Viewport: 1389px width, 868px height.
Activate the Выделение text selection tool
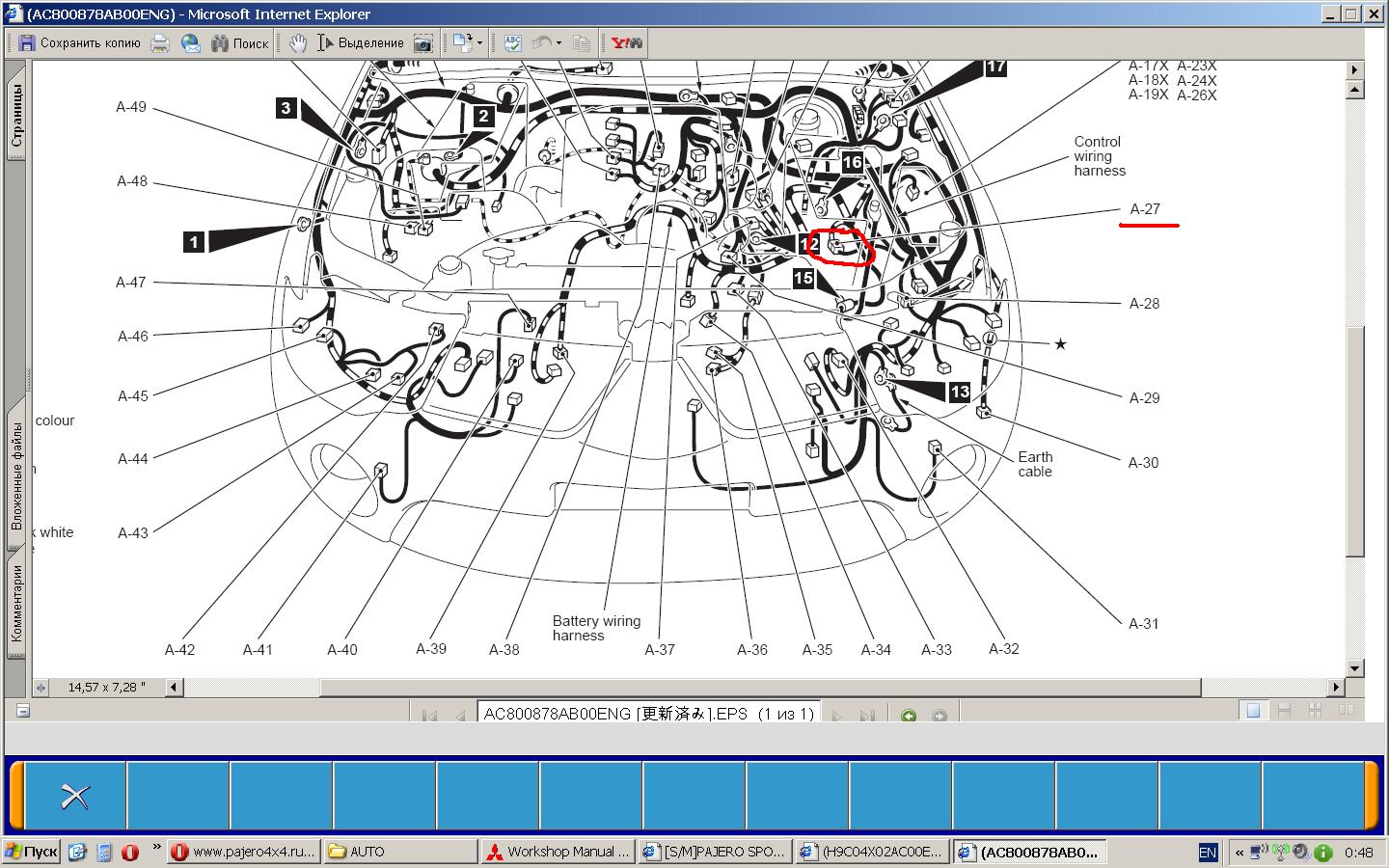click(361, 43)
